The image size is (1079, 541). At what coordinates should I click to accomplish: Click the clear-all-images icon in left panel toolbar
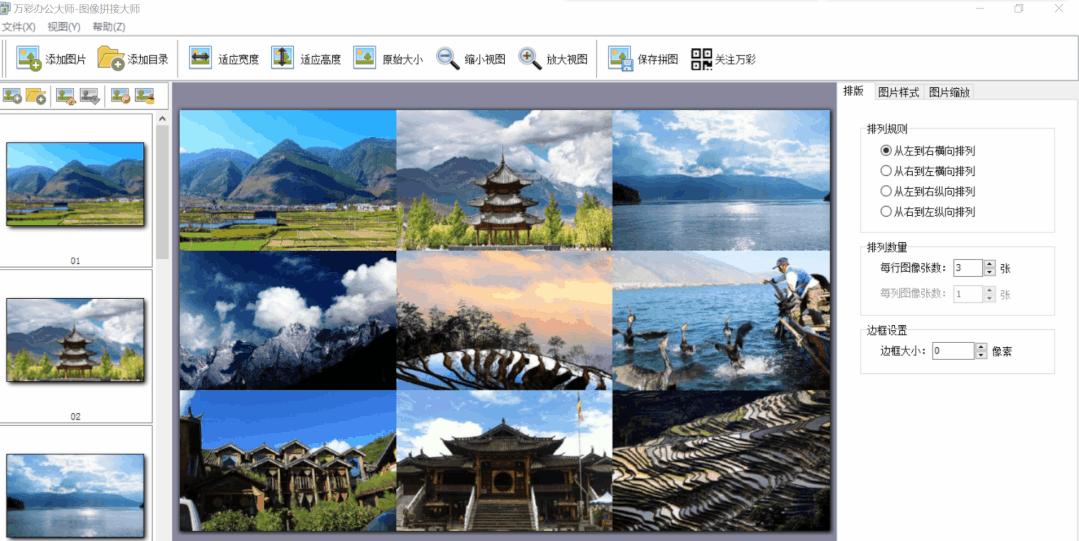coord(145,96)
